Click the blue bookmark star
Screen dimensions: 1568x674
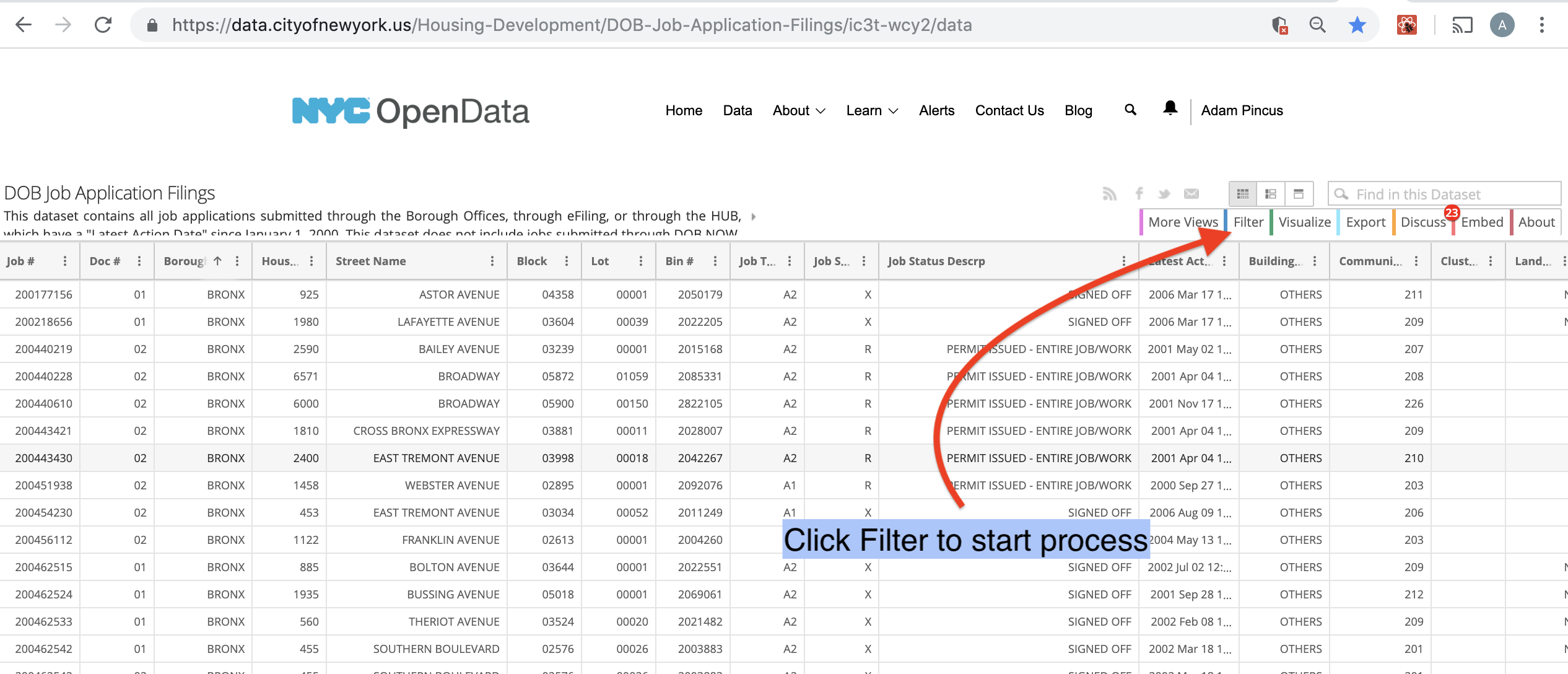point(1357,25)
